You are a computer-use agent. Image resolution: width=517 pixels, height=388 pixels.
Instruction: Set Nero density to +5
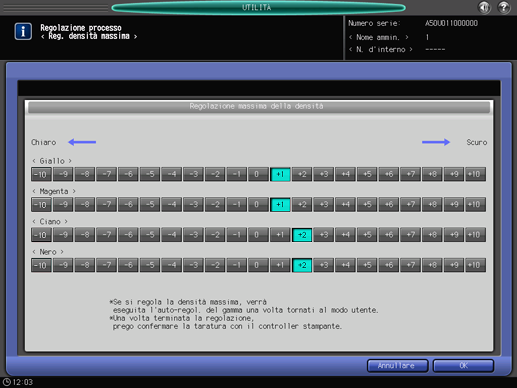click(367, 265)
